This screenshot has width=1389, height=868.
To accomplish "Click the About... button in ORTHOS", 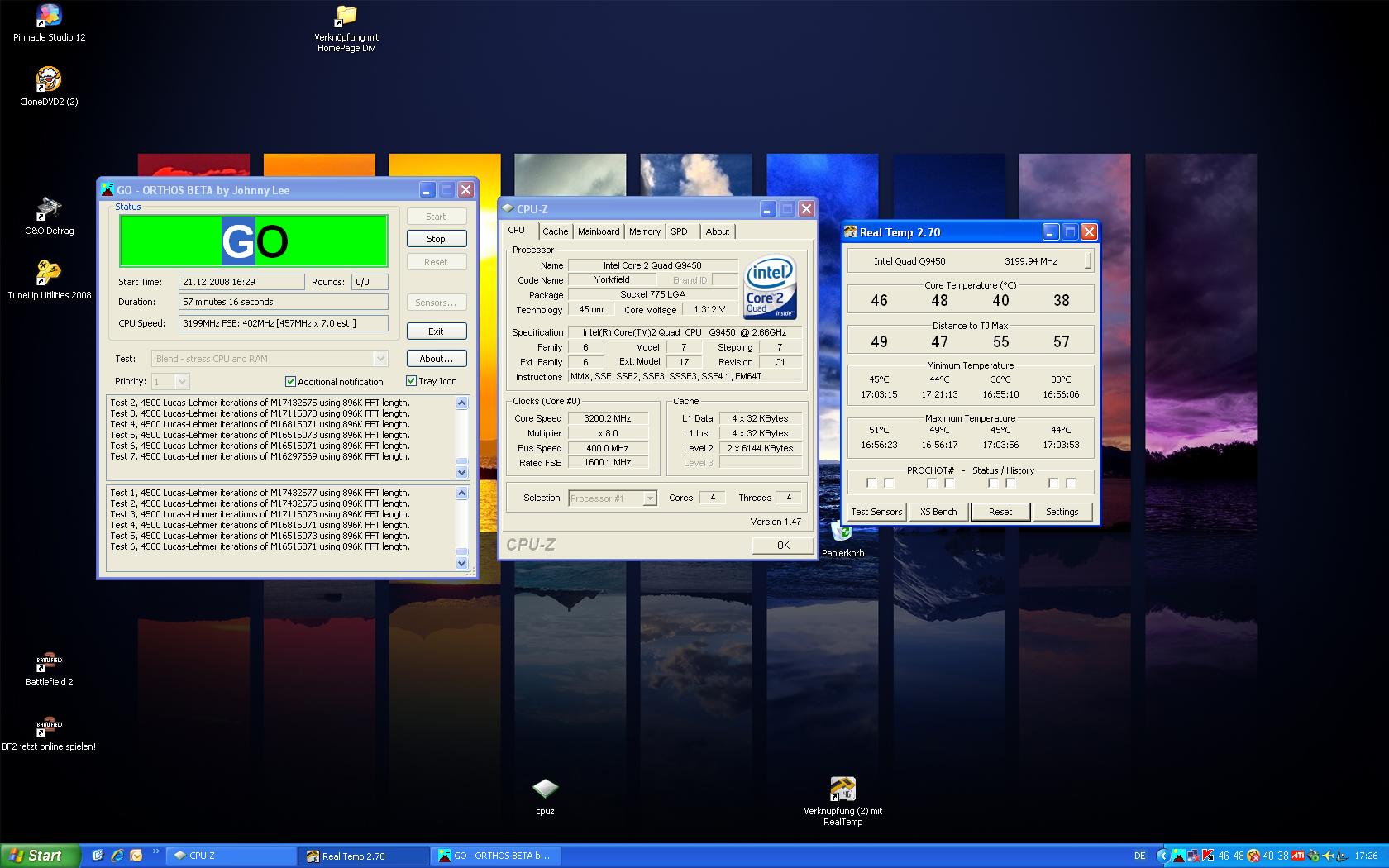I will pos(437,359).
